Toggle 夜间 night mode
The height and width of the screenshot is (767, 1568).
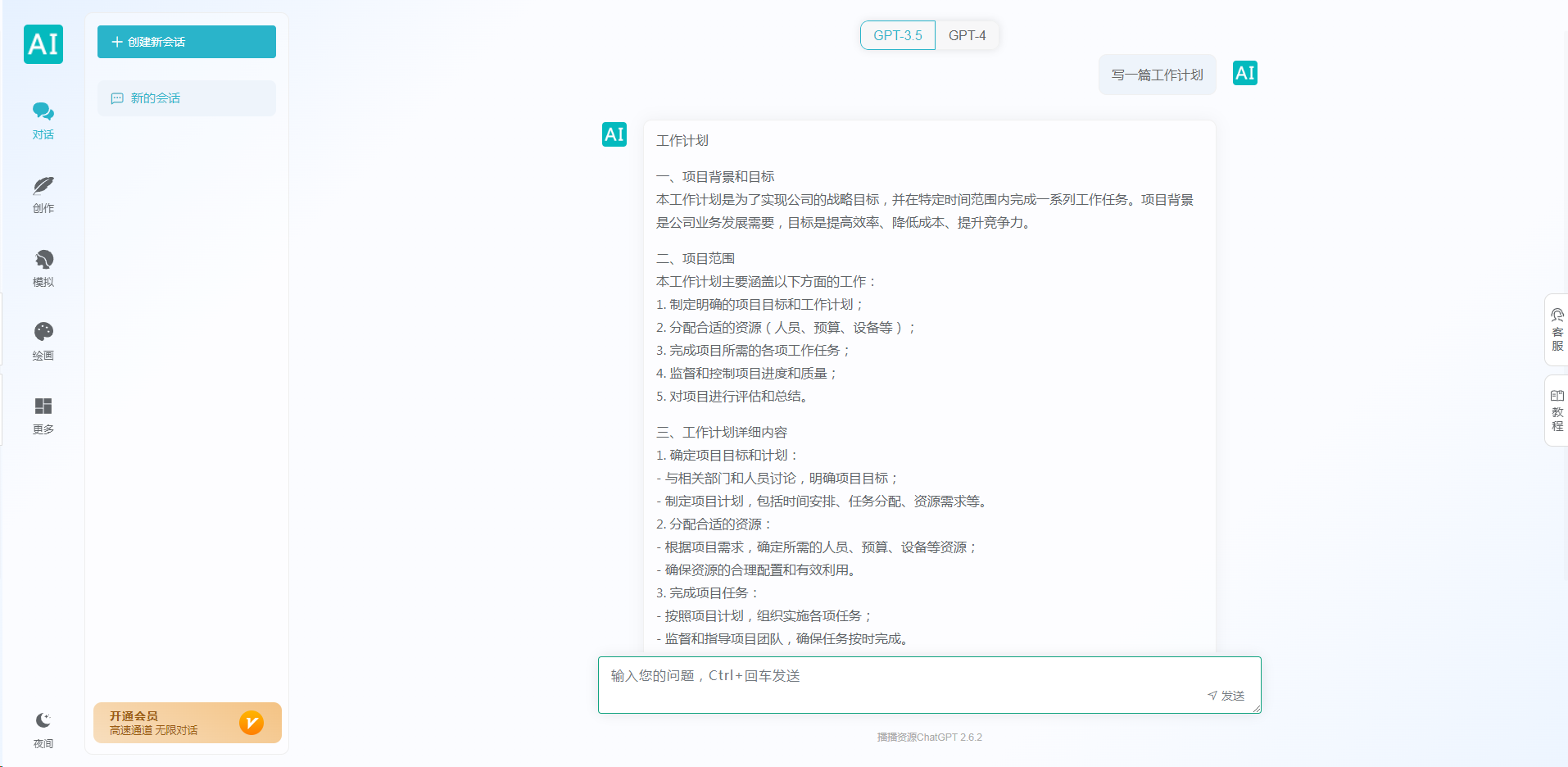click(x=43, y=730)
